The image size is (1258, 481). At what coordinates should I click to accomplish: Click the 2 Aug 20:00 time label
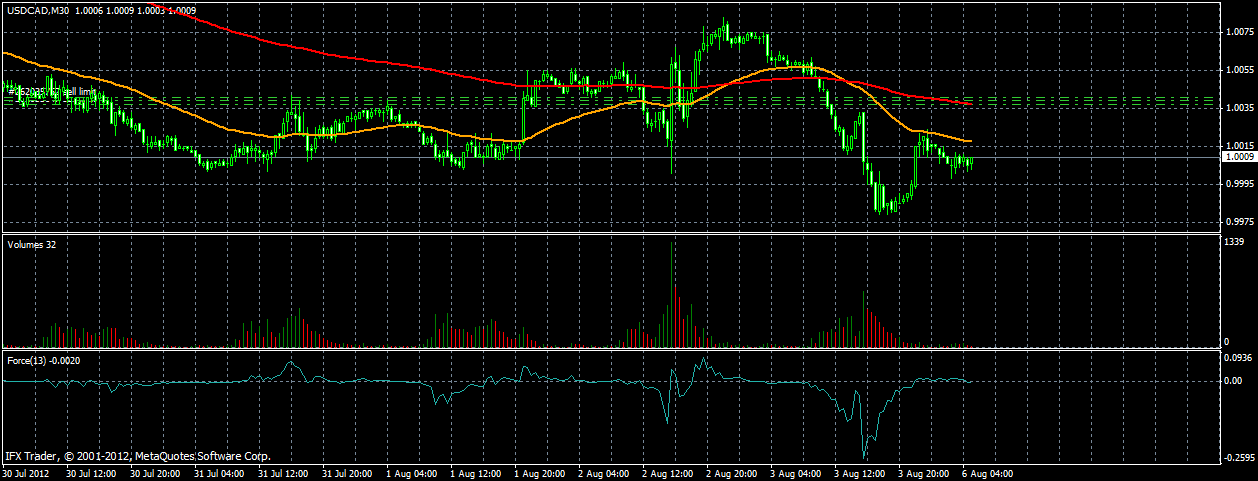coord(730,473)
